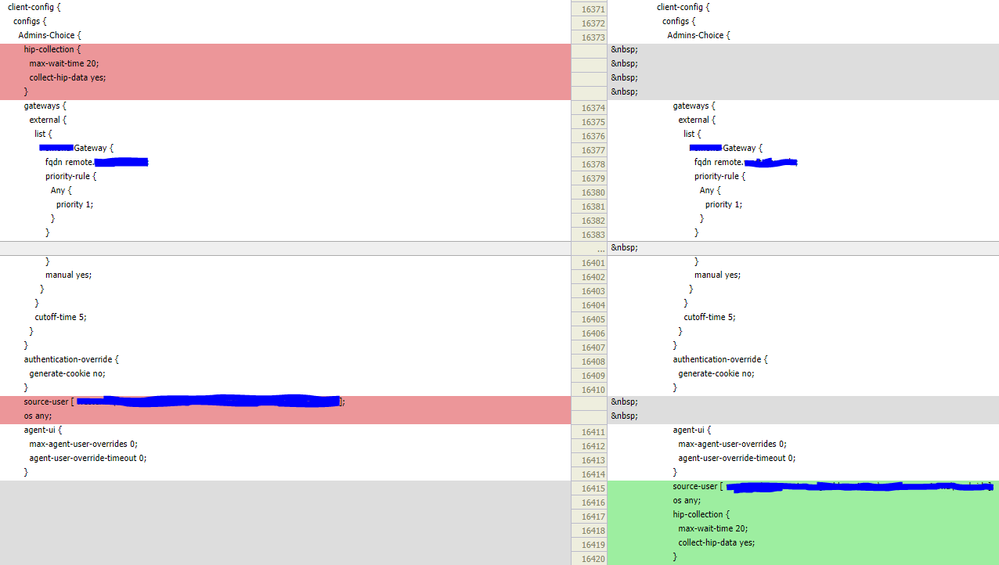This screenshot has width=999, height=565.
Task: Click 'generate-cookie no;' in the right pane
Action: tap(716, 374)
